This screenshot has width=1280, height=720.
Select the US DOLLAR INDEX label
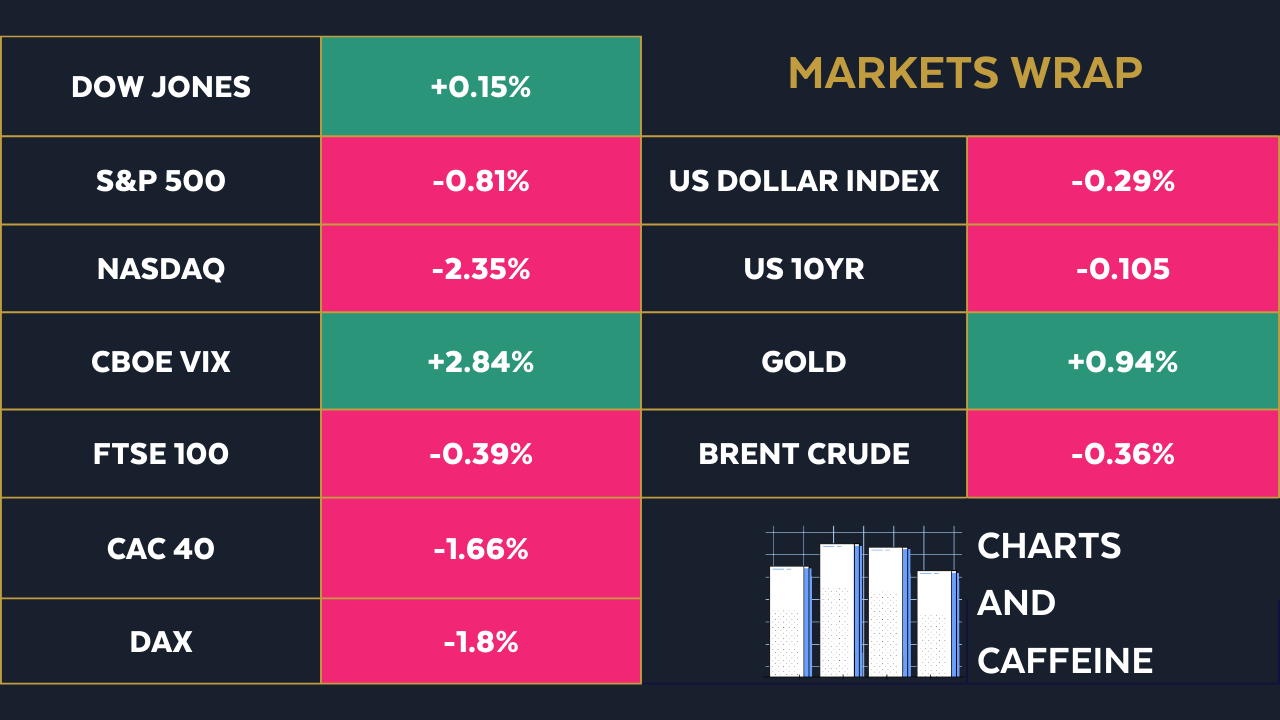click(804, 181)
